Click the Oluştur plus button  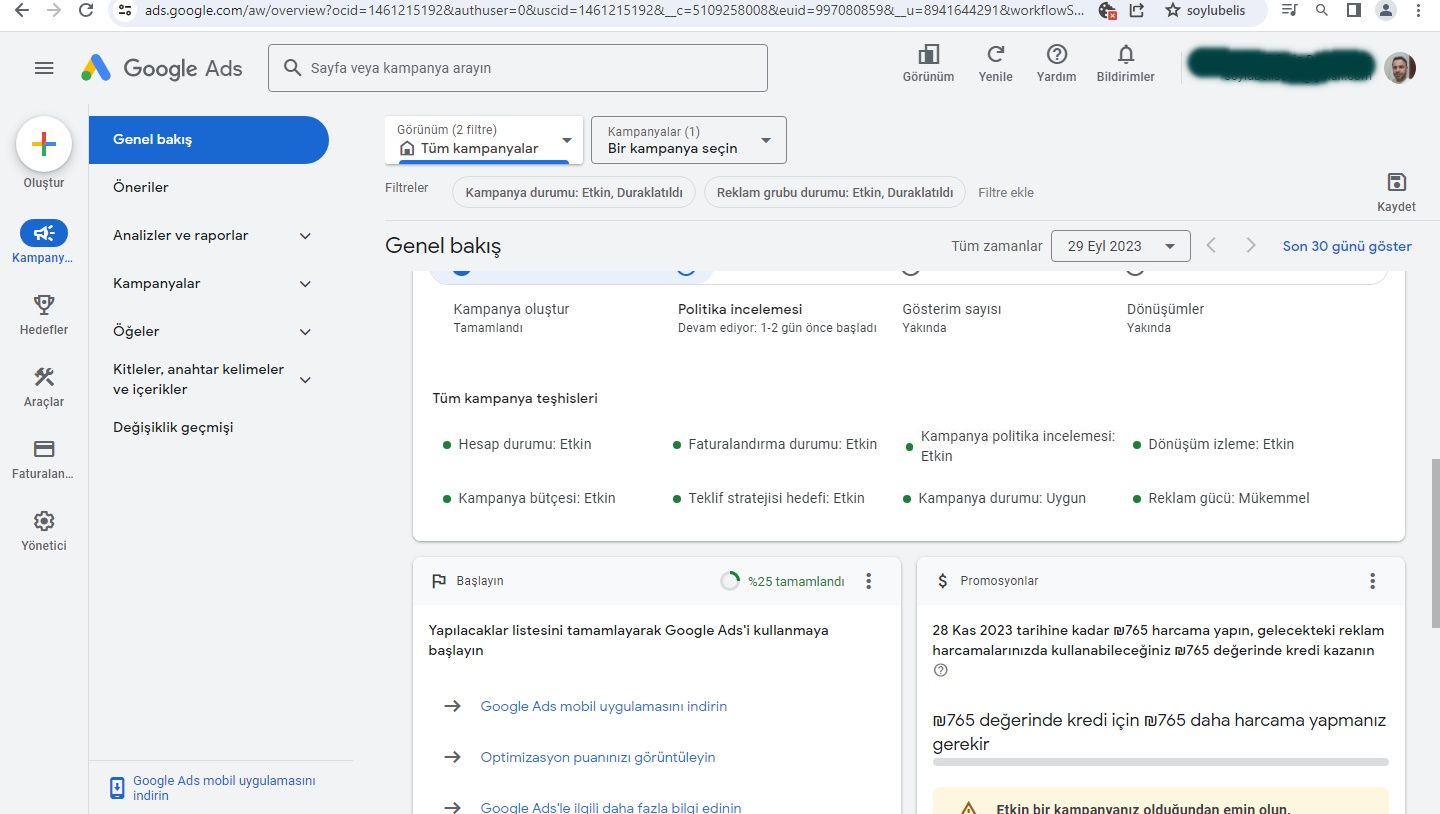[44, 144]
